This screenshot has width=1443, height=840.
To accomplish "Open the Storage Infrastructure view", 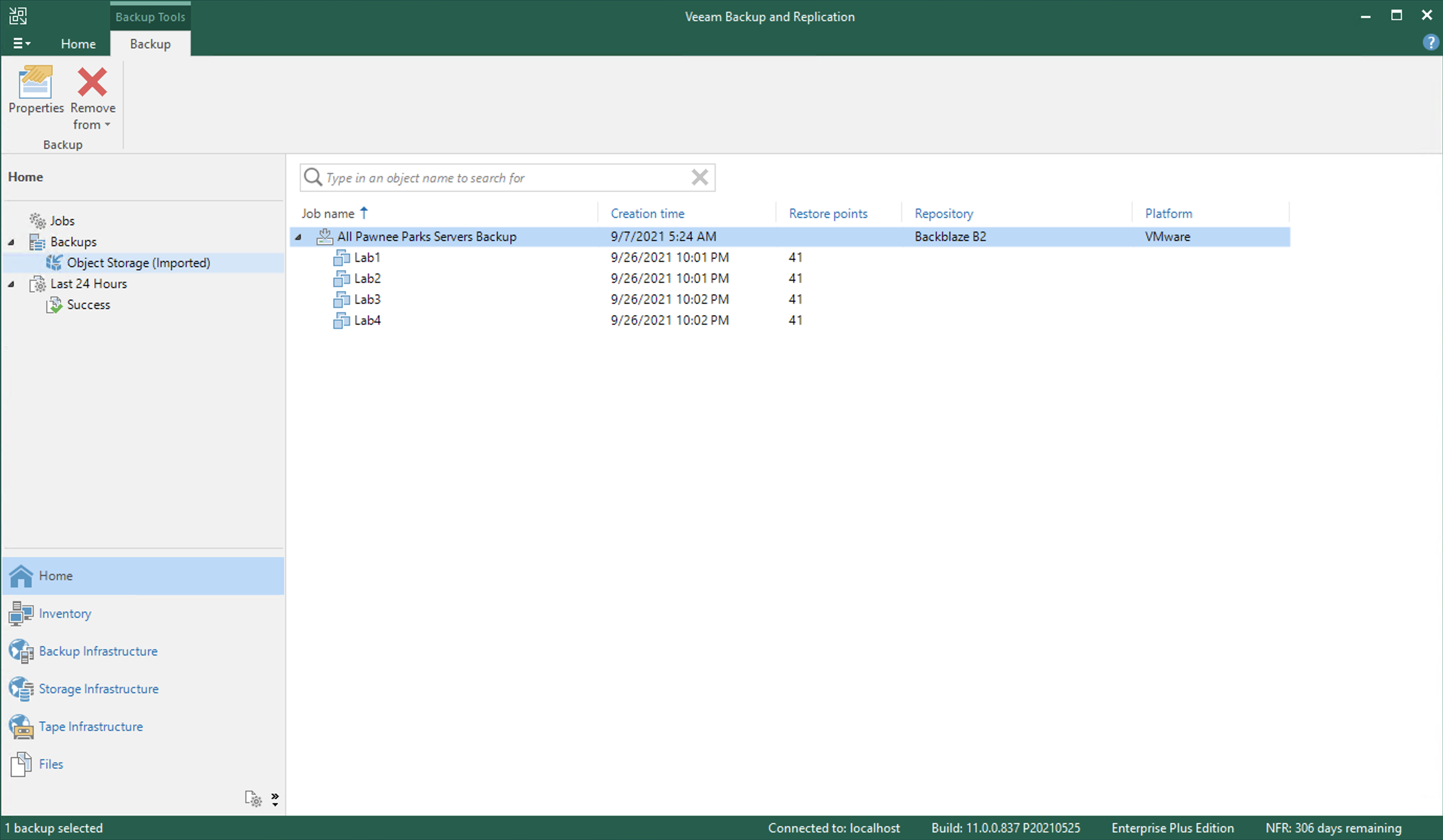I will [x=99, y=690].
